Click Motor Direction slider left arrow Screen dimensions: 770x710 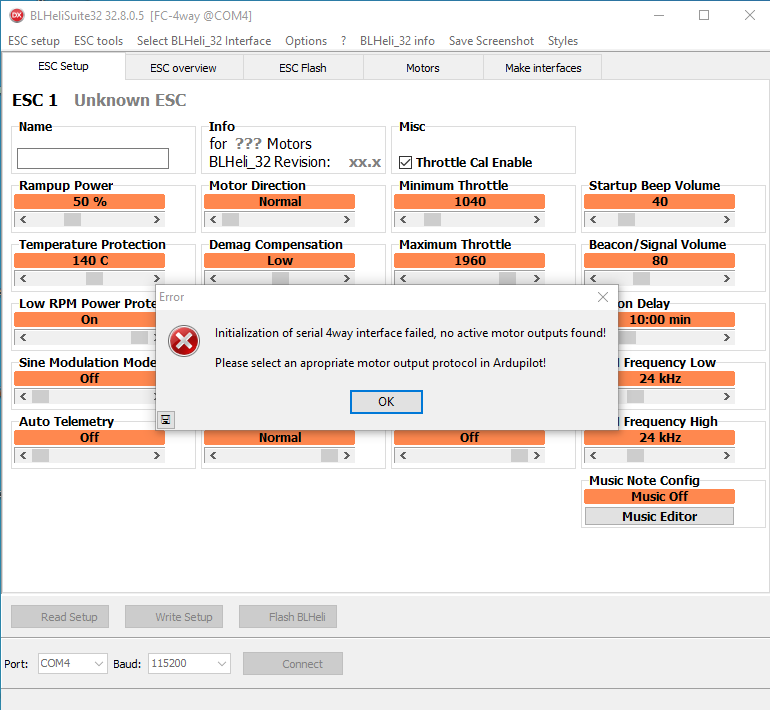[x=213, y=219]
